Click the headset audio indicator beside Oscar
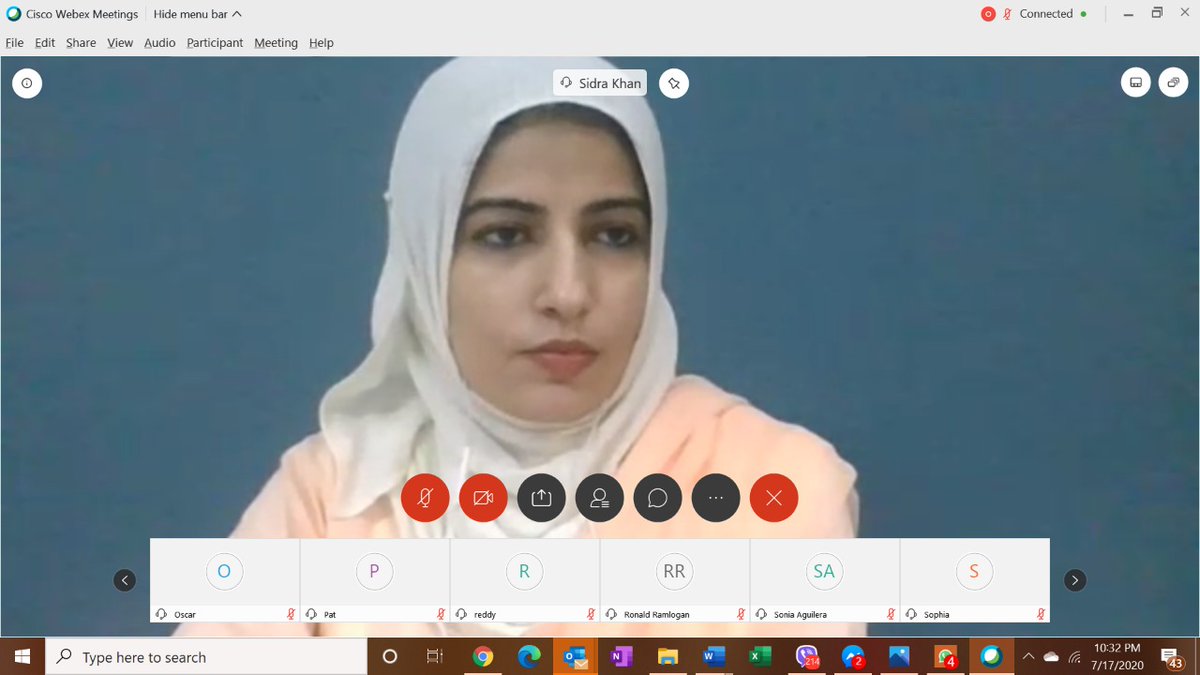1200x675 pixels. [x=161, y=613]
